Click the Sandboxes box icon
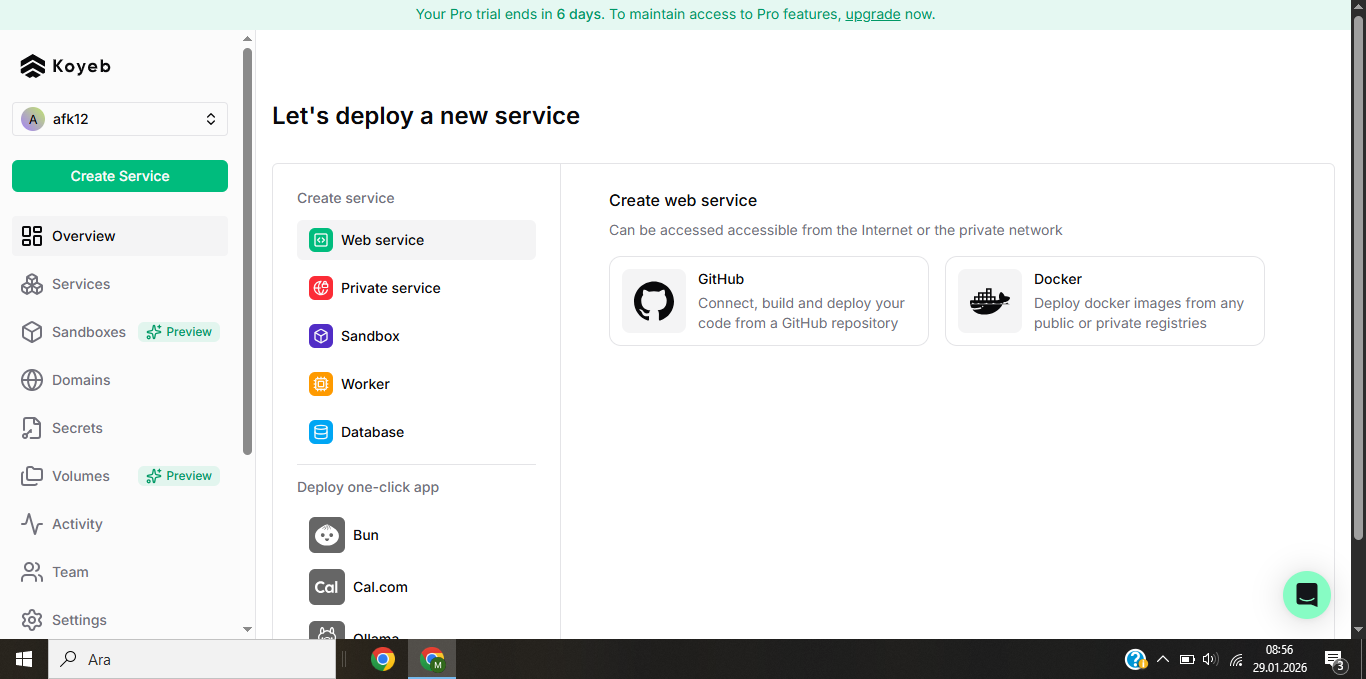 [32, 332]
